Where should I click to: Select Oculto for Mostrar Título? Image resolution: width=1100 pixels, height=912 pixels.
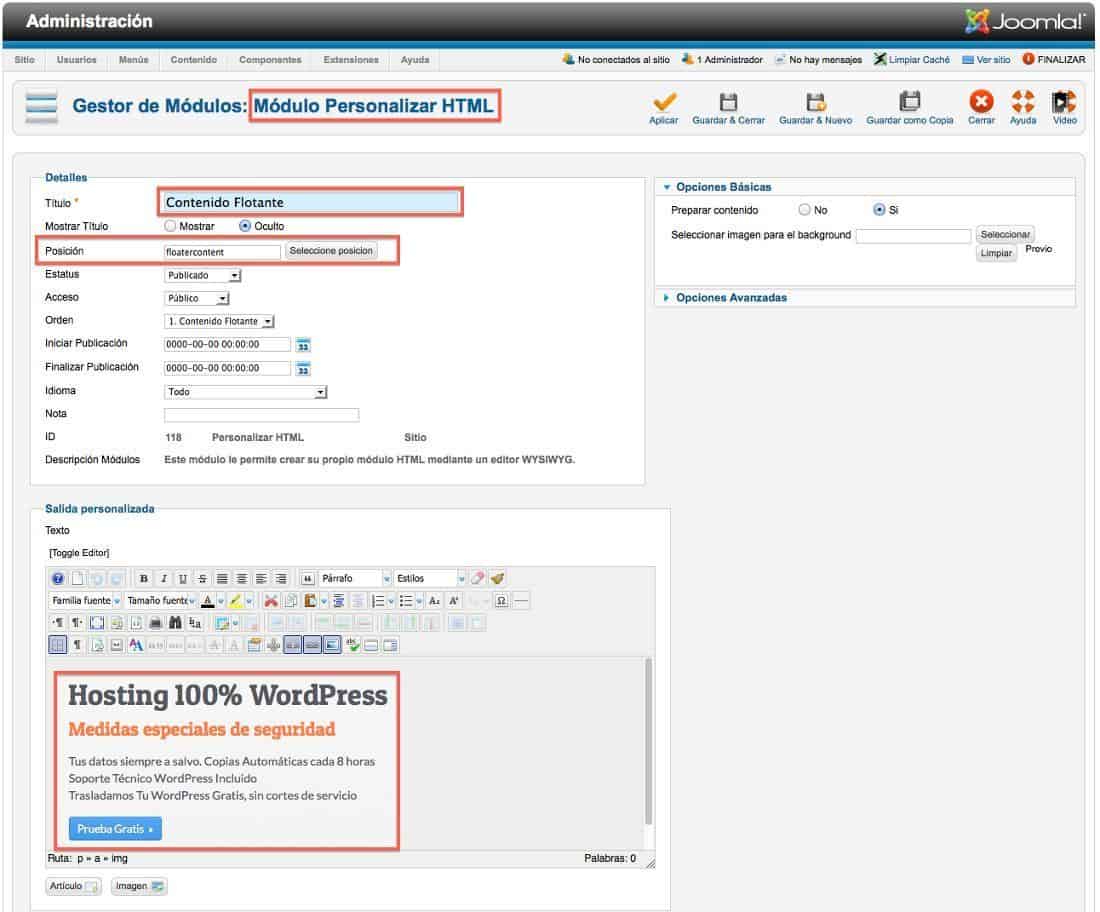pyautogui.click(x=245, y=227)
